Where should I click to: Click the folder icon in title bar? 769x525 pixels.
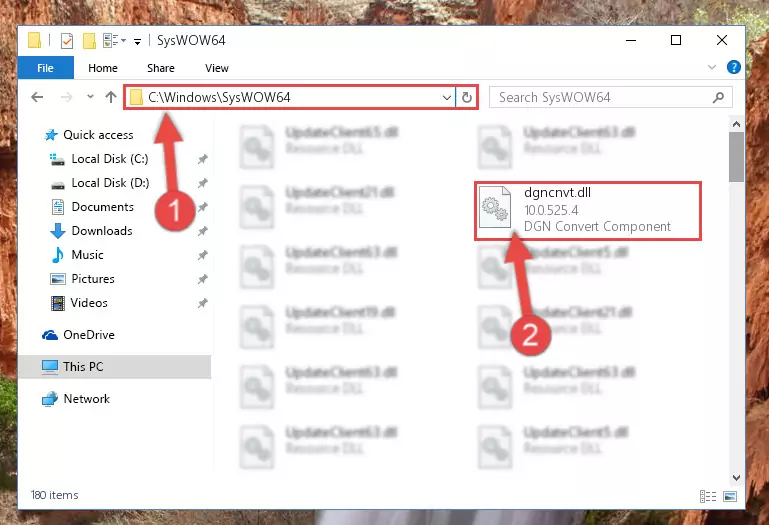point(34,40)
